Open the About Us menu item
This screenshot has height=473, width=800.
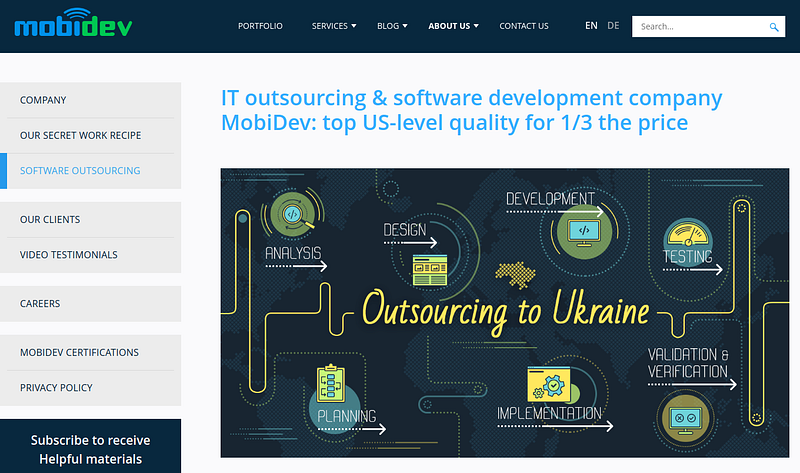[449, 26]
